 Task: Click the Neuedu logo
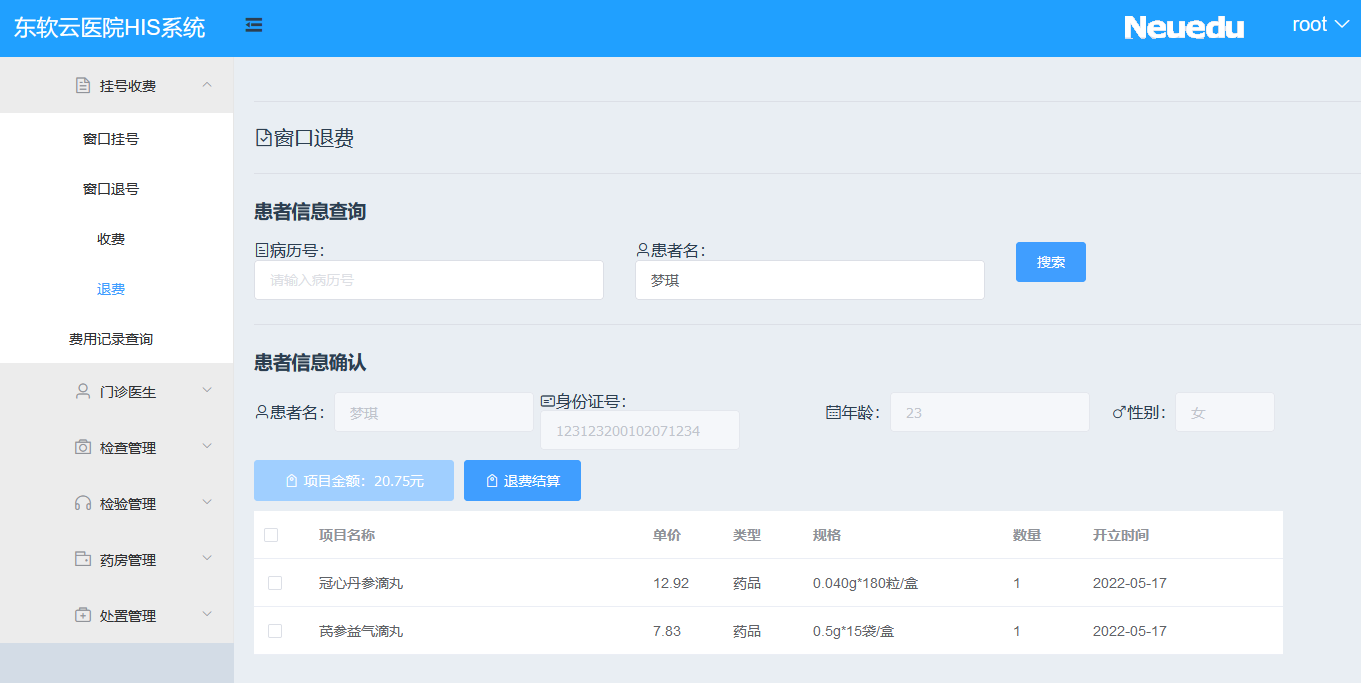point(1184,27)
